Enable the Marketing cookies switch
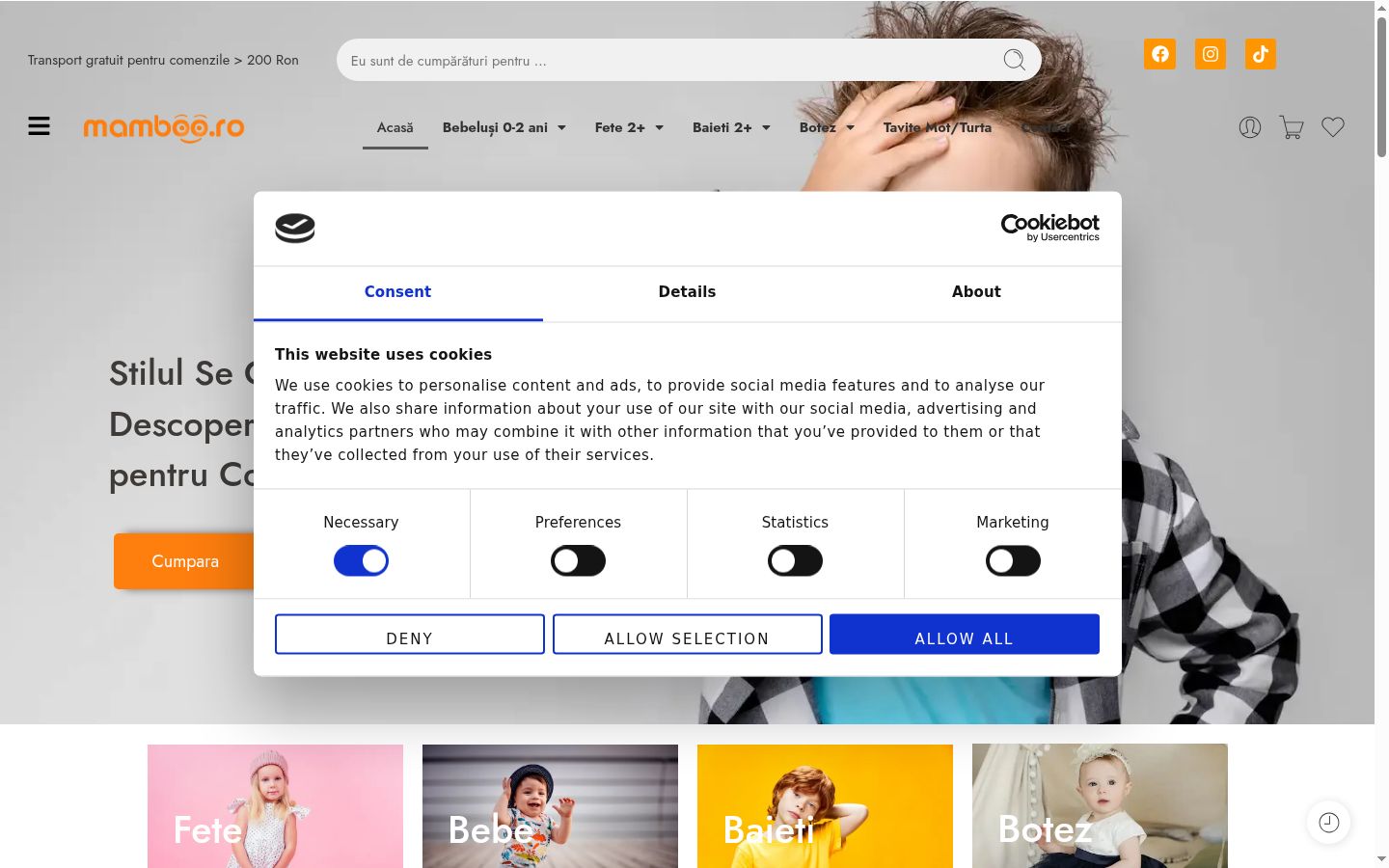The width and height of the screenshot is (1389, 868). 1013,560
